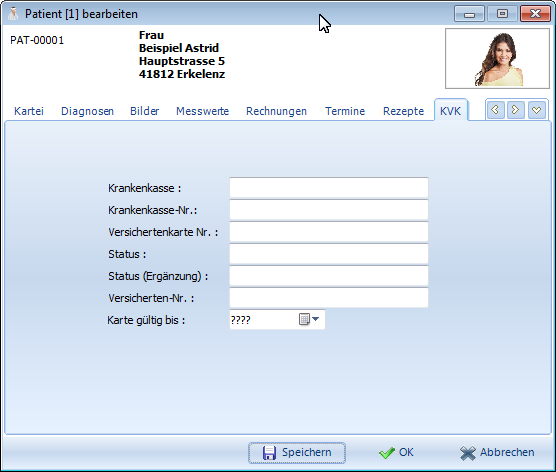556x472 pixels.
Task: Maximize the patient edit window
Action: [502, 14]
